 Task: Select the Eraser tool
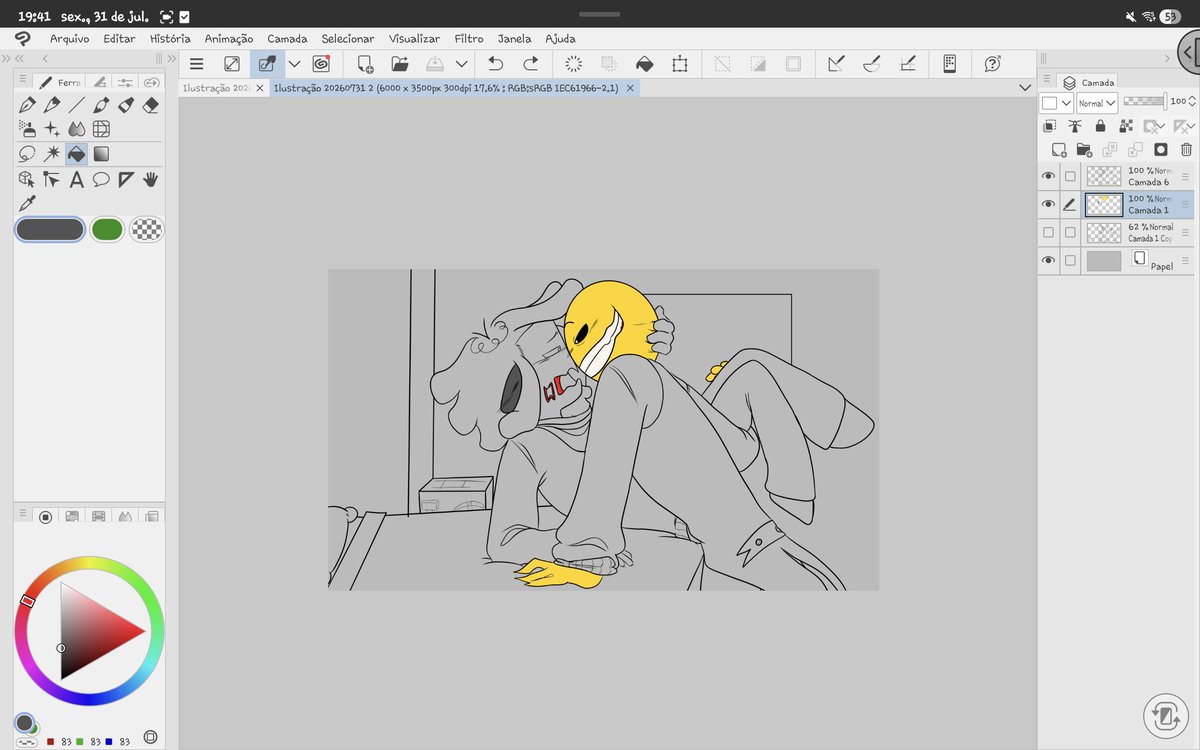pos(151,104)
